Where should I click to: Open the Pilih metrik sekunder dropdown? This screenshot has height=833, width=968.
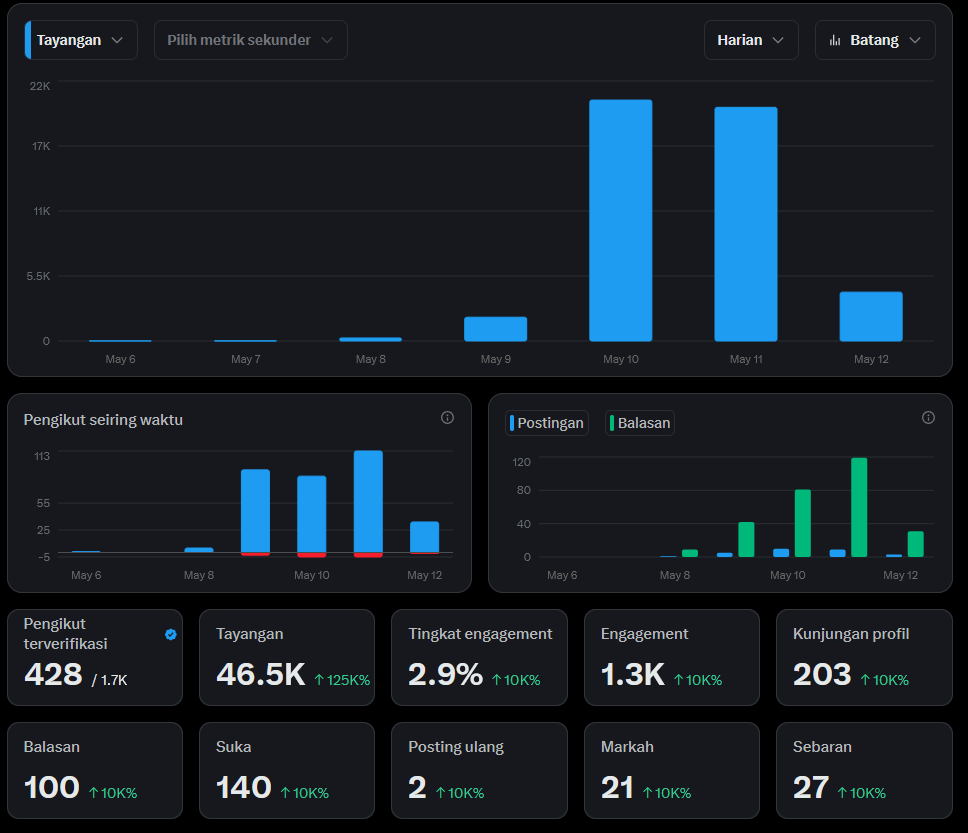click(x=251, y=40)
